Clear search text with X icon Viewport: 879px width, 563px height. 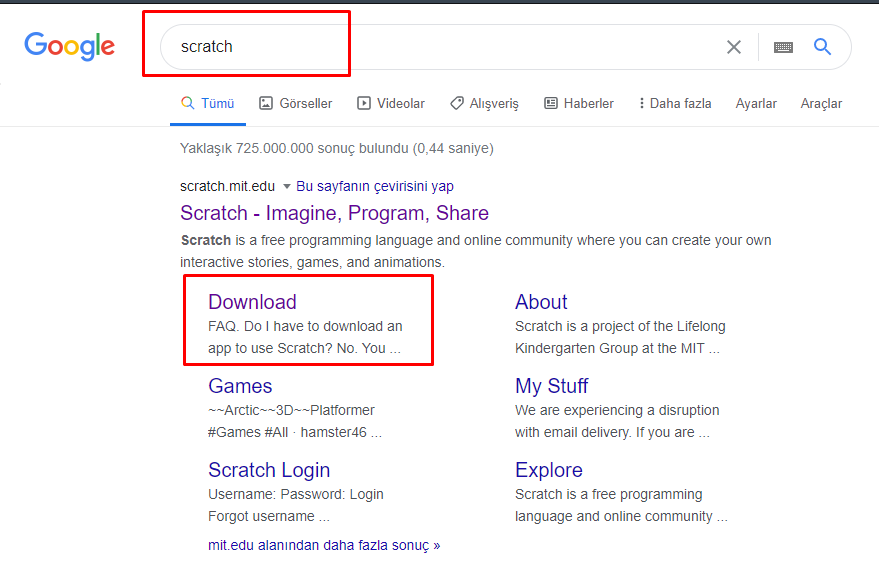(734, 47)
